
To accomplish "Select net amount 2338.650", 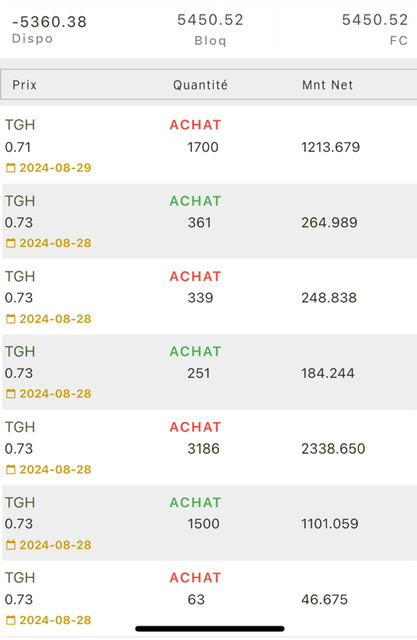I will [x=333, y=449].
